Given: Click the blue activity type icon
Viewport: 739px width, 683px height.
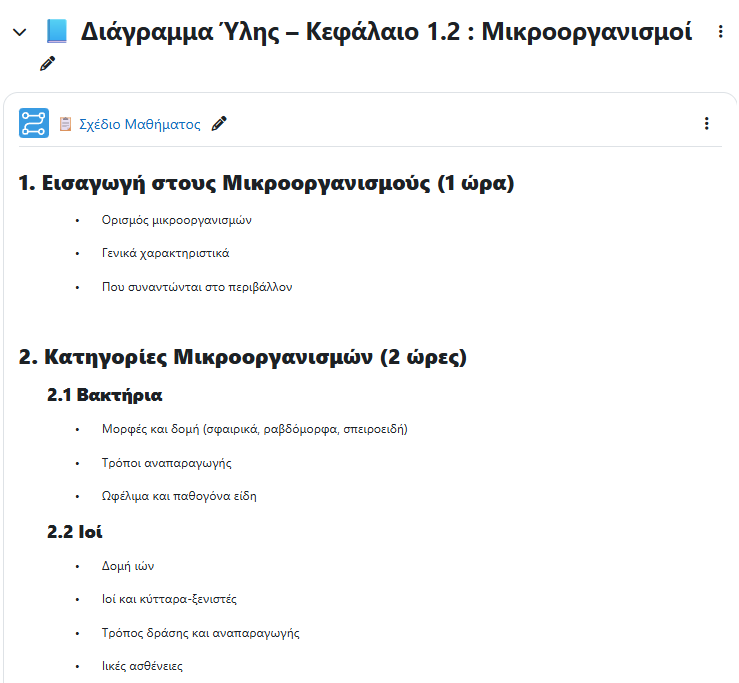Looking at the screenshot, I should coord(34,124).
